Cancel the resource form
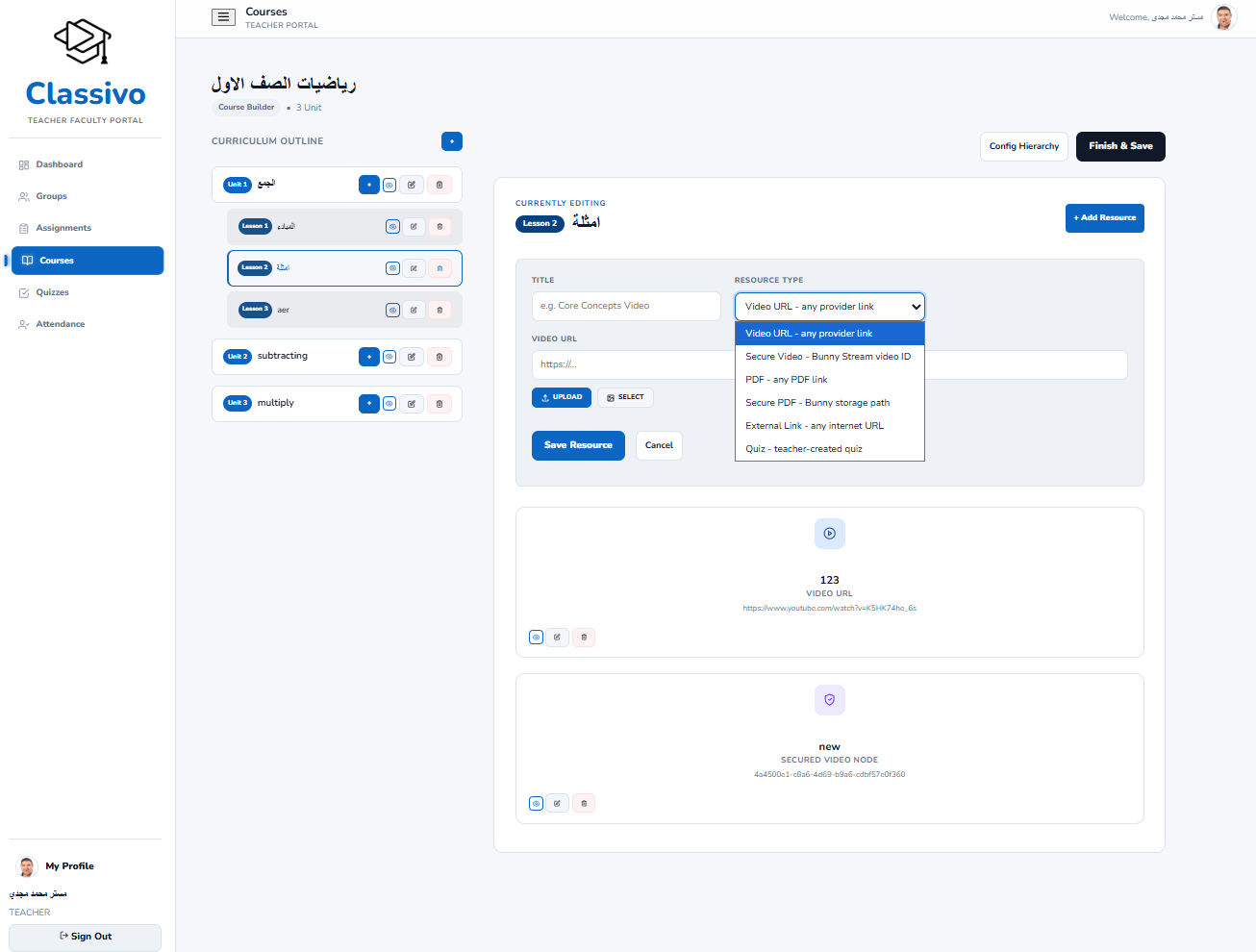Viewport: 1256px width, 952px height. click(x=659, y=445)
